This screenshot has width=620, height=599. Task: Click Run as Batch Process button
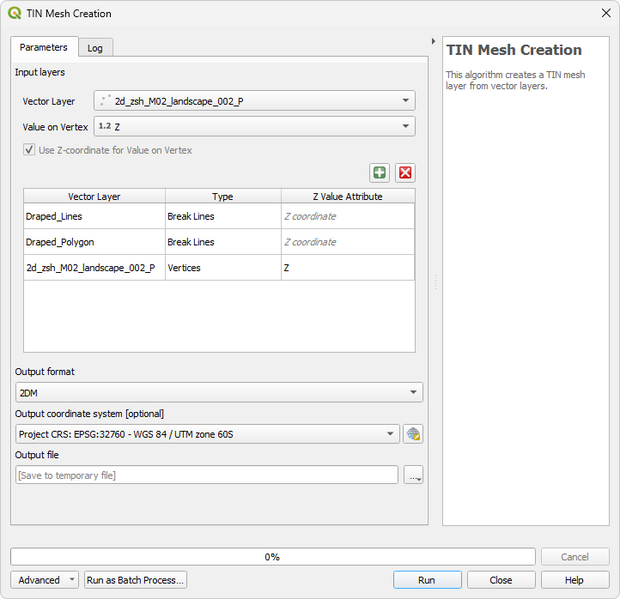(135, 580)
